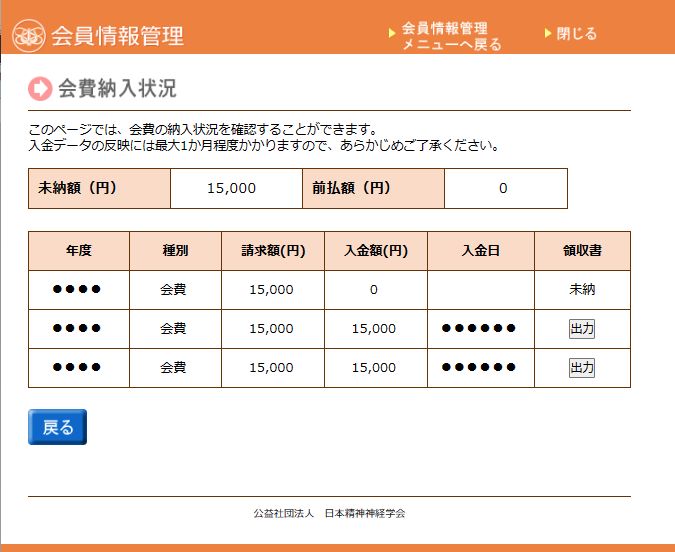Click the 15,000 unpaid amount value

[232, 188]
